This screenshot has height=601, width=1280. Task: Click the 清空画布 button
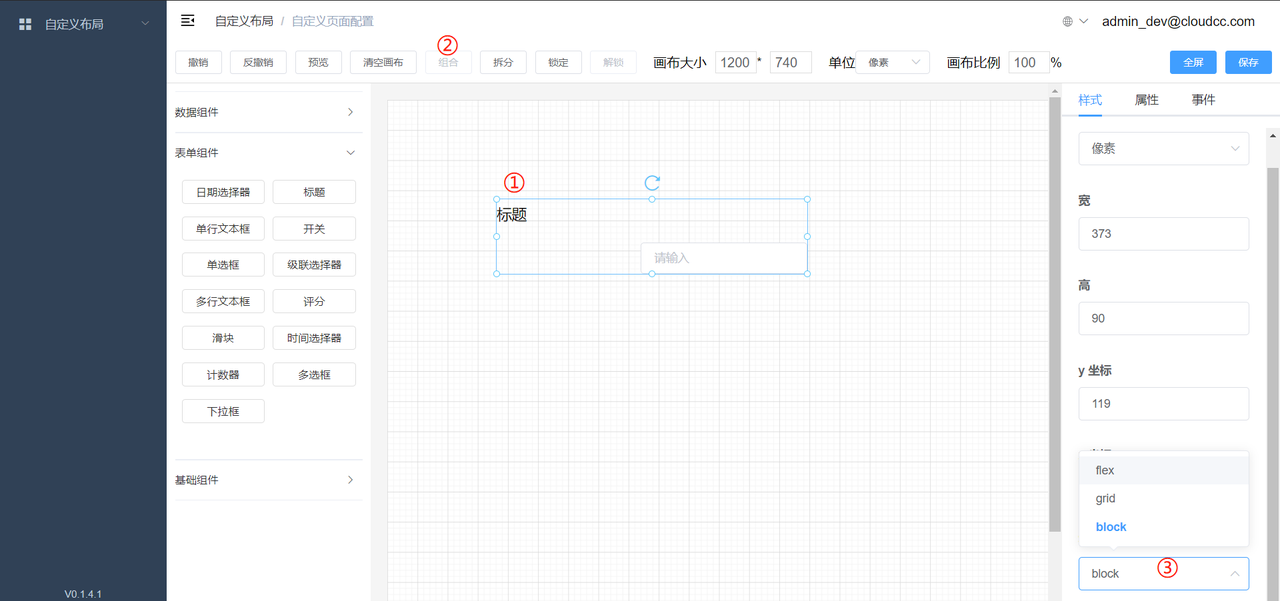(383, 62)
